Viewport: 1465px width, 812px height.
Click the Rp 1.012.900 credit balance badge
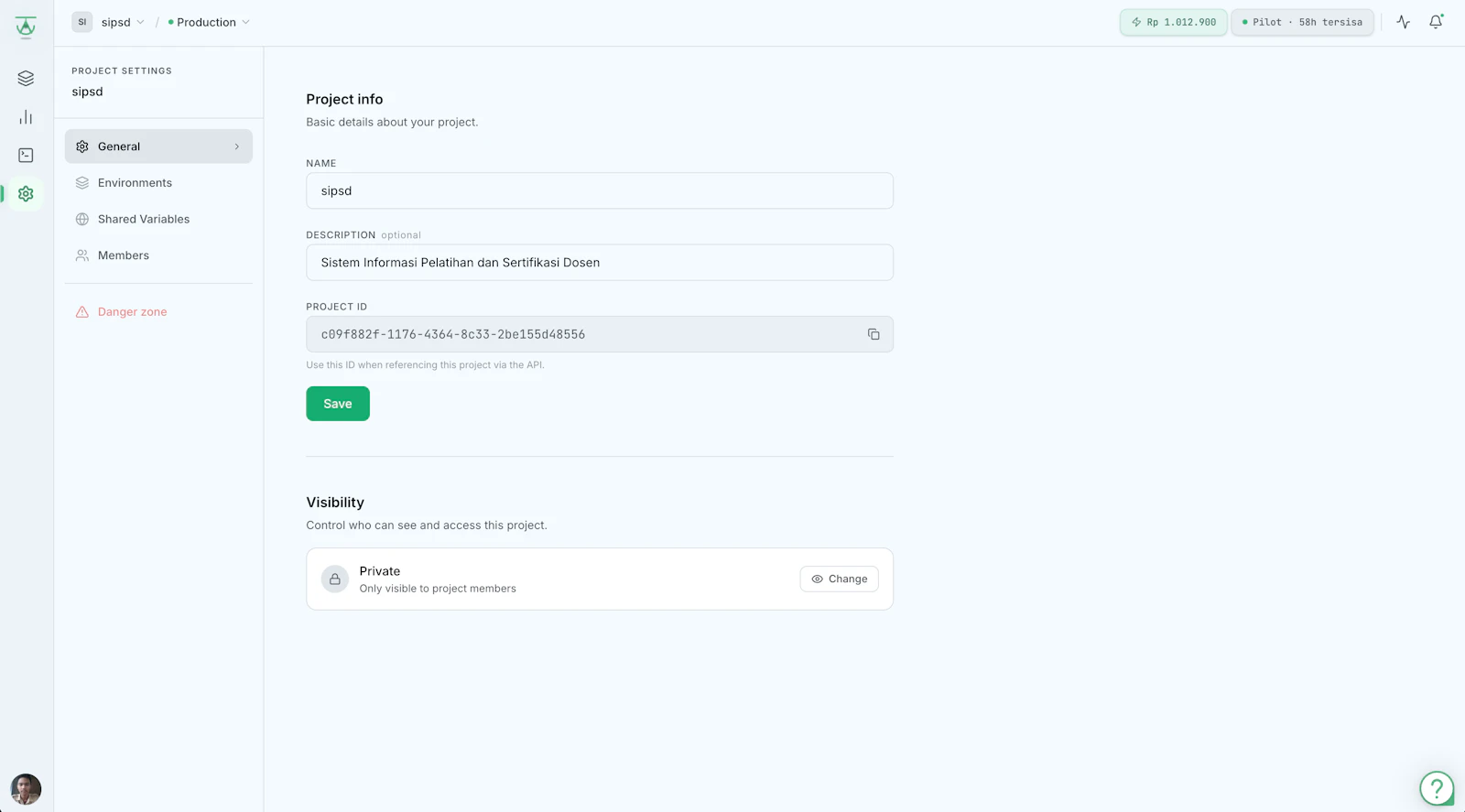pos(1174,22)
